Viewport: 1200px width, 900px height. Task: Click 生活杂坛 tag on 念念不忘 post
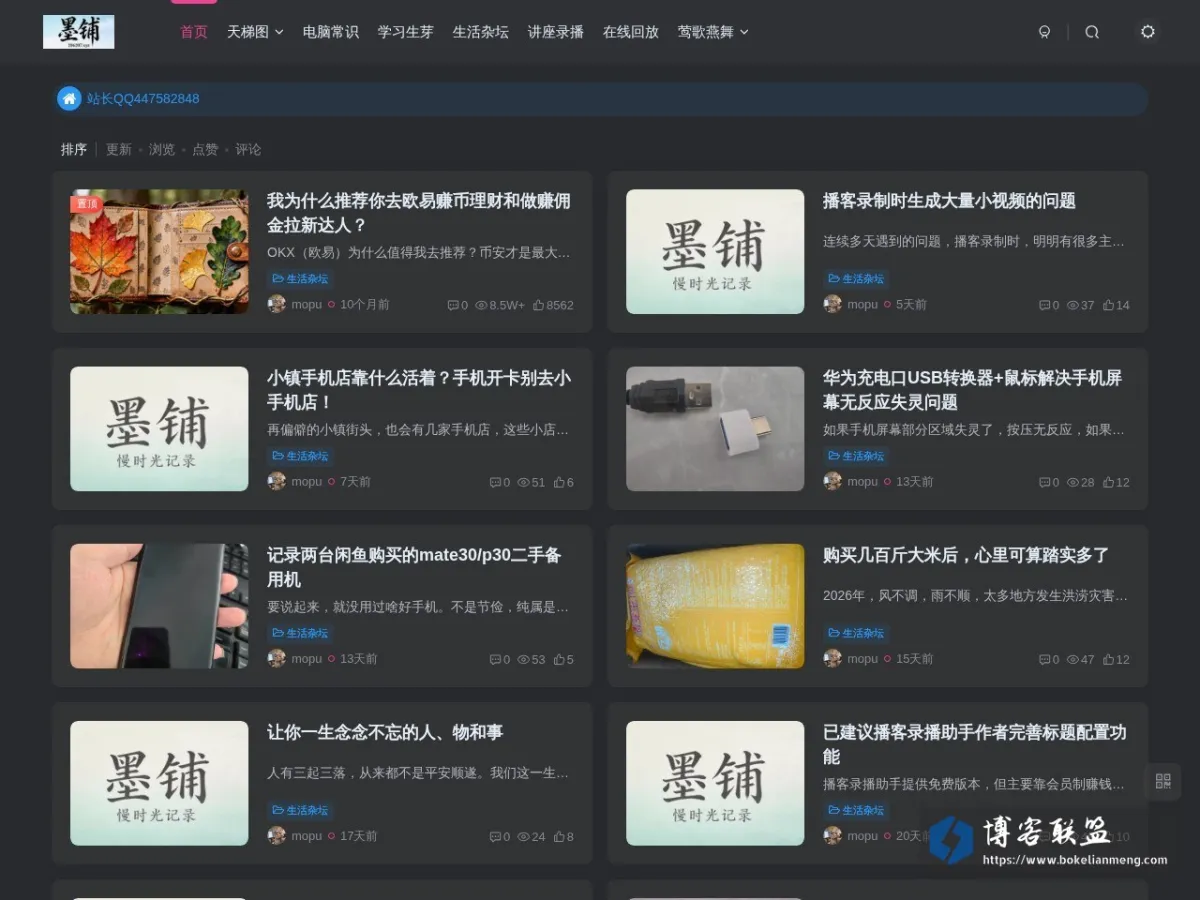tap(300, 810)
